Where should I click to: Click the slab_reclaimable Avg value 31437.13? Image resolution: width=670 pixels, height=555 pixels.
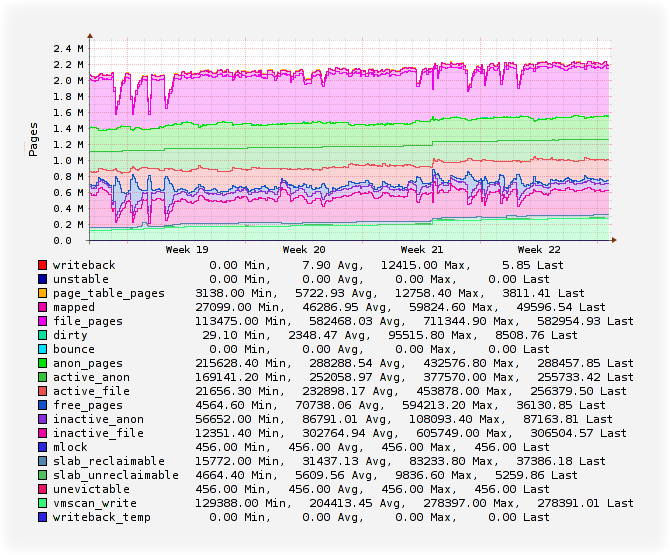[x=330, y=461]
